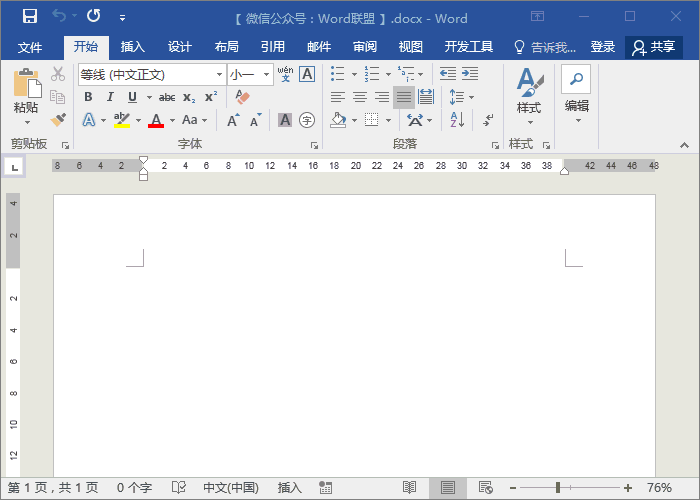
Task: Click the 共享 (Share) button
Action: coord(654,47)
